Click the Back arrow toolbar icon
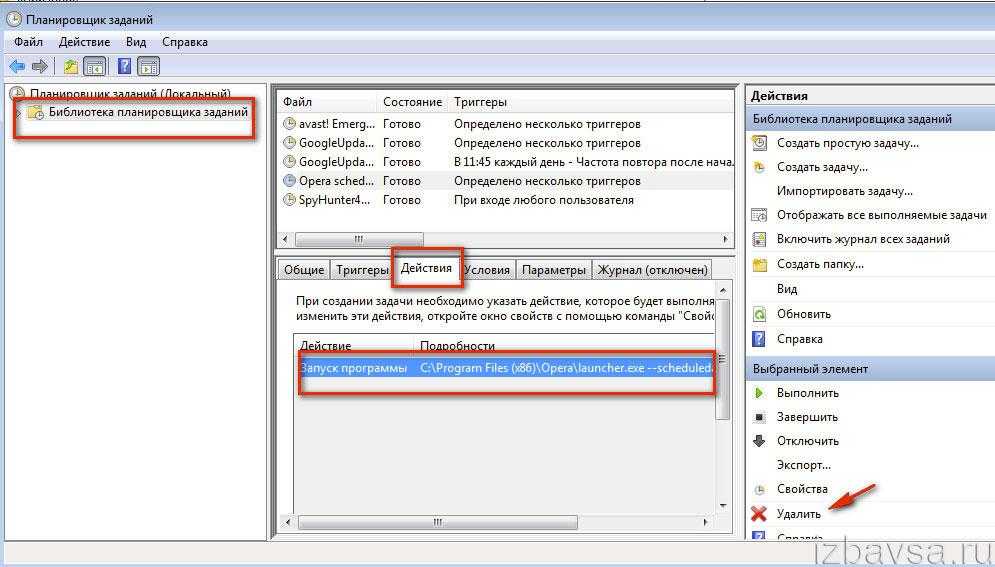Viewport: 995px width, 567px height. tap(17, 67)
